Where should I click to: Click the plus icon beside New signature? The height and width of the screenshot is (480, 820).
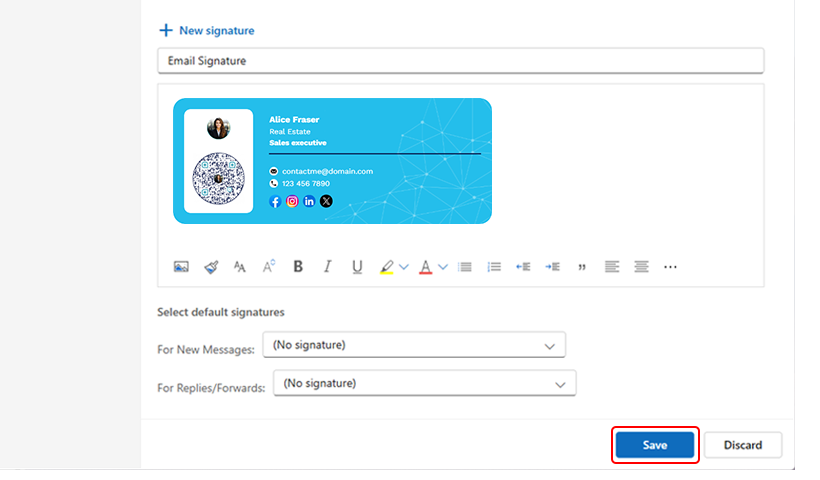tap(166, 30)
